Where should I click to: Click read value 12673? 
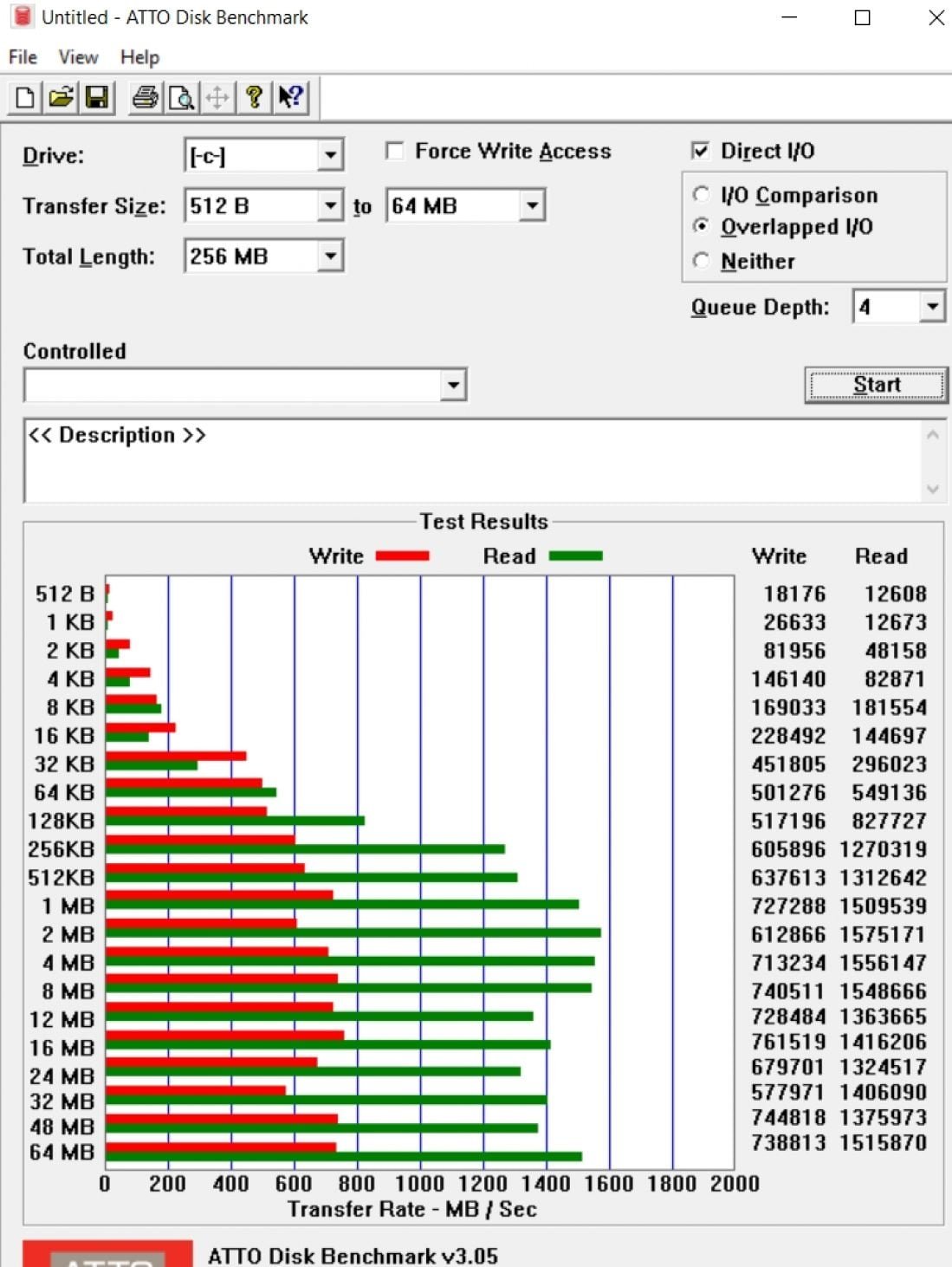pyautogui.click(x=896, y=622)
